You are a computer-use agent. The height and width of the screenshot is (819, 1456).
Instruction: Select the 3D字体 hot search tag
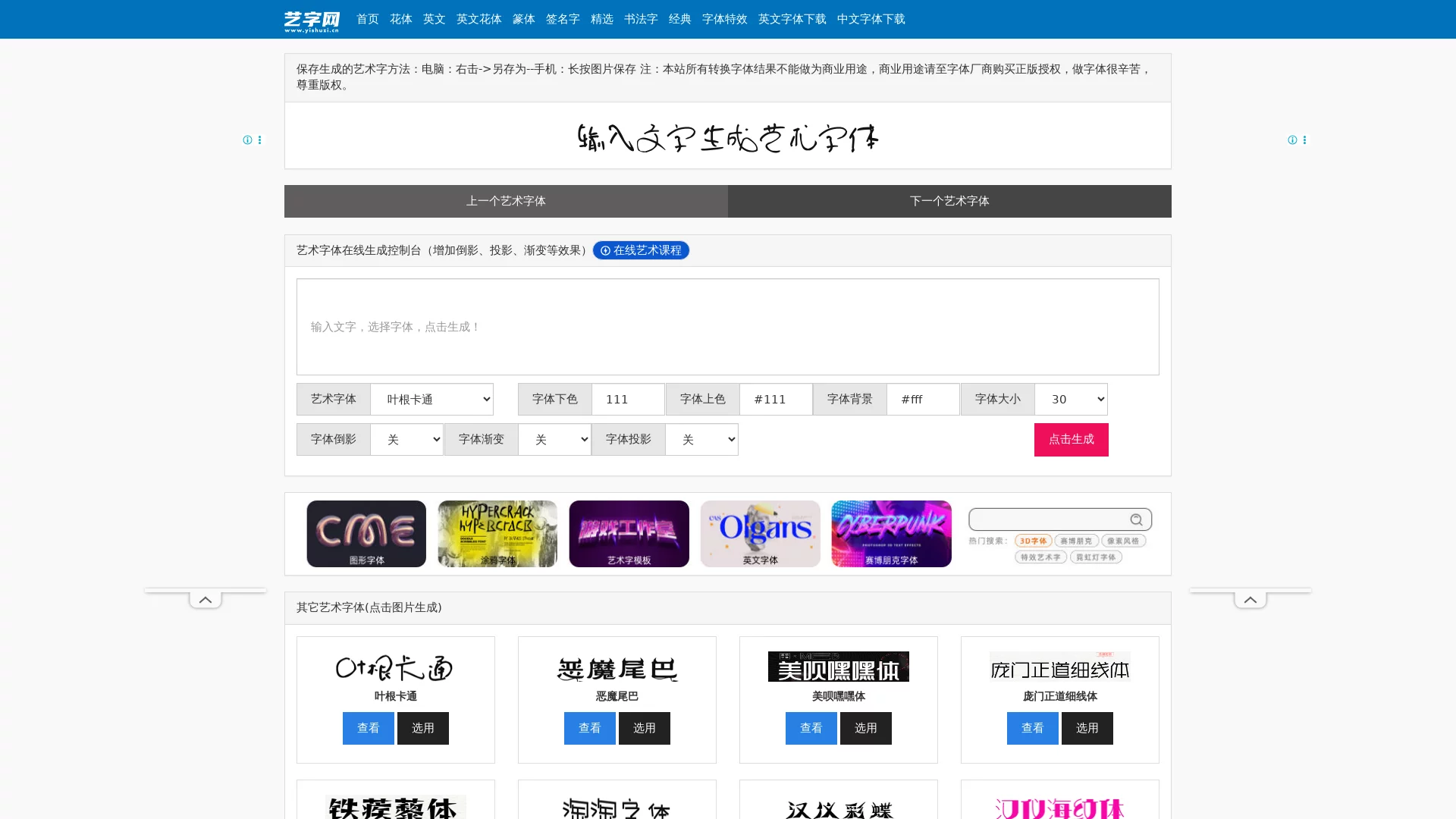coord(1033,541)
